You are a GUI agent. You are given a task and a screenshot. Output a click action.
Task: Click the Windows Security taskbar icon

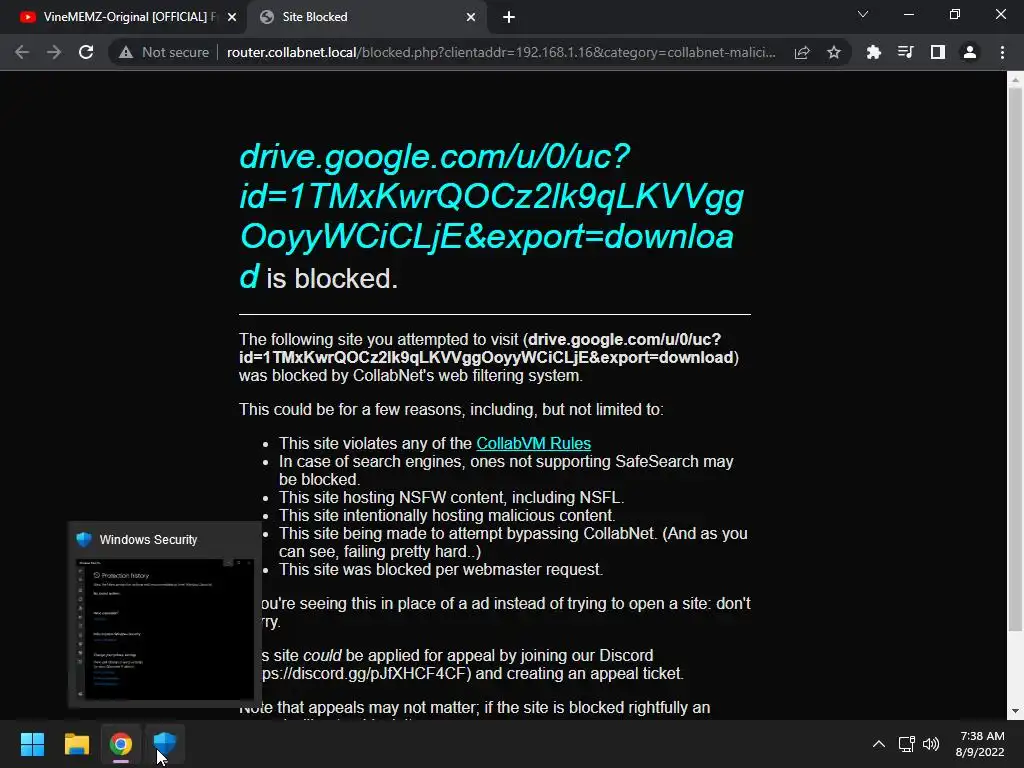(165, 744)
